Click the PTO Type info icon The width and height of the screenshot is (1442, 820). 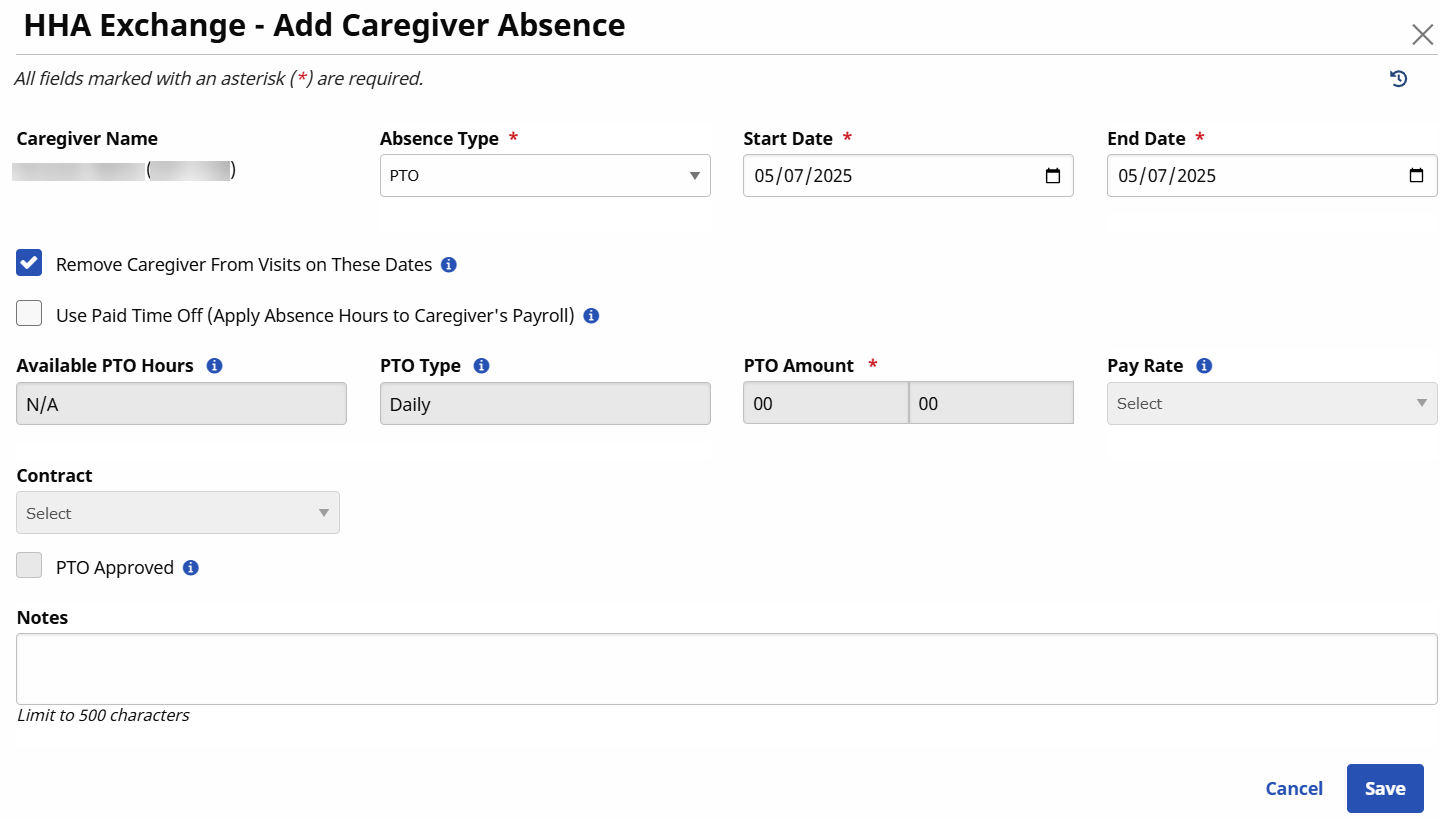pyautogui.click(x=481, y=366)
